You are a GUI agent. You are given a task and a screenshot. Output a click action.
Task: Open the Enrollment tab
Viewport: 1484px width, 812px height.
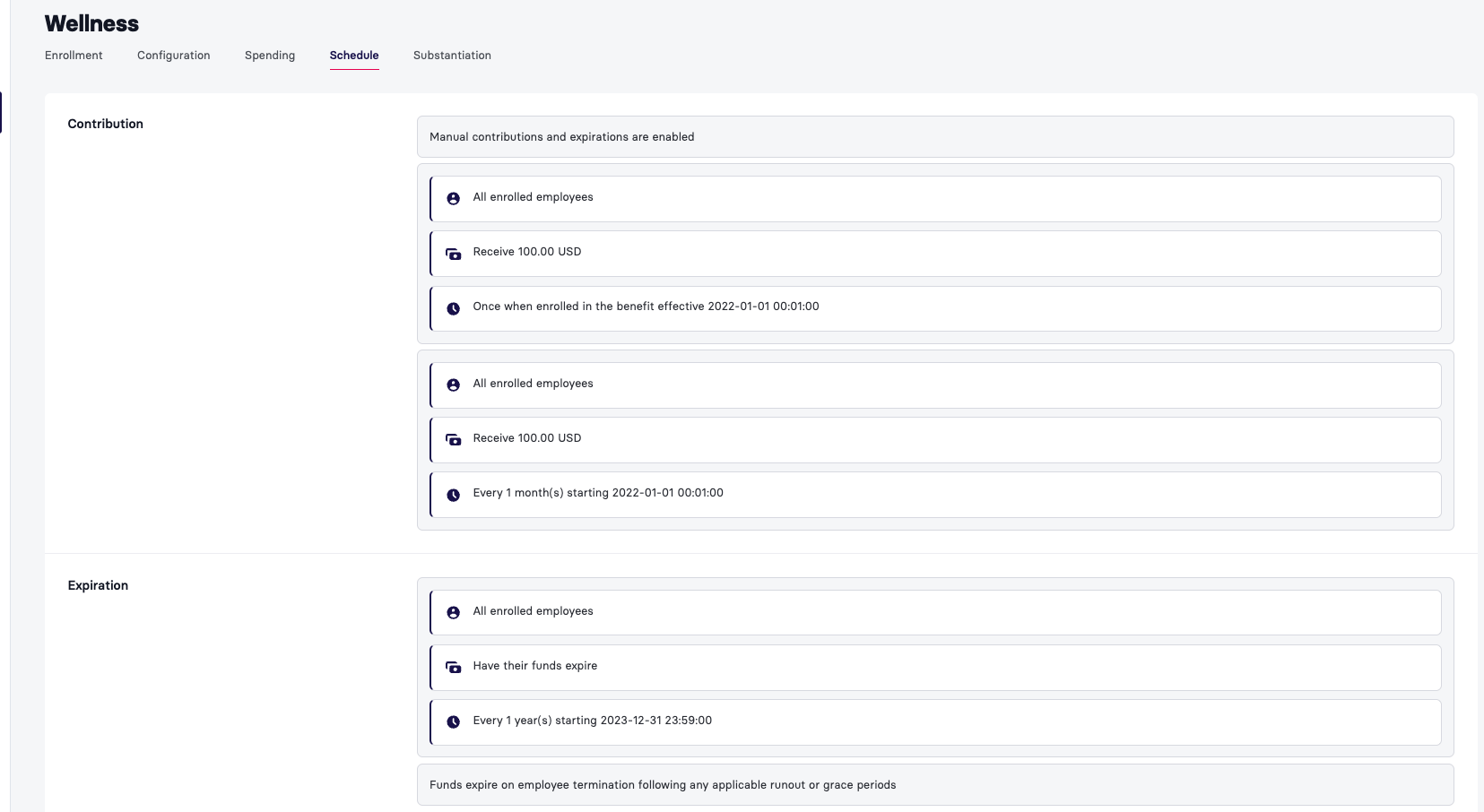[x=74, y=56]
